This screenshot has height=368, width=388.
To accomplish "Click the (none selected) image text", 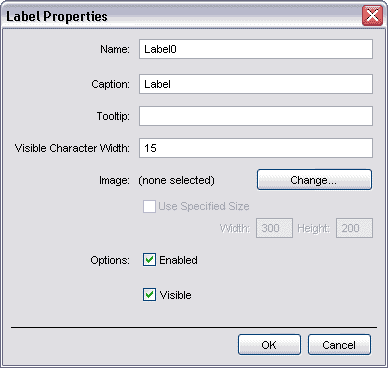I will tap(176, 180).
